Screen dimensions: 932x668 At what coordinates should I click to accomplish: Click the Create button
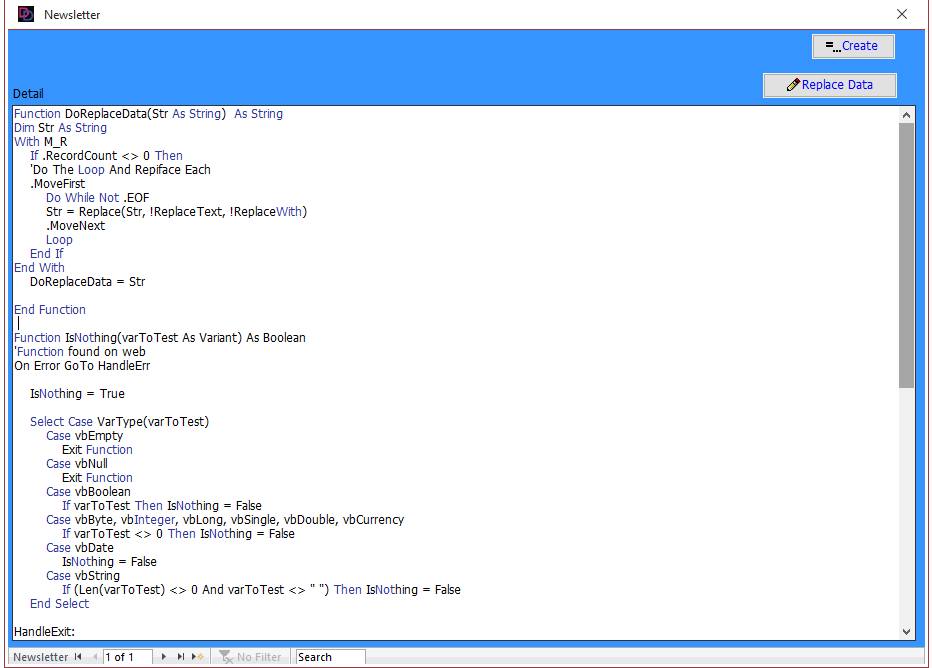tap(853, 46)
